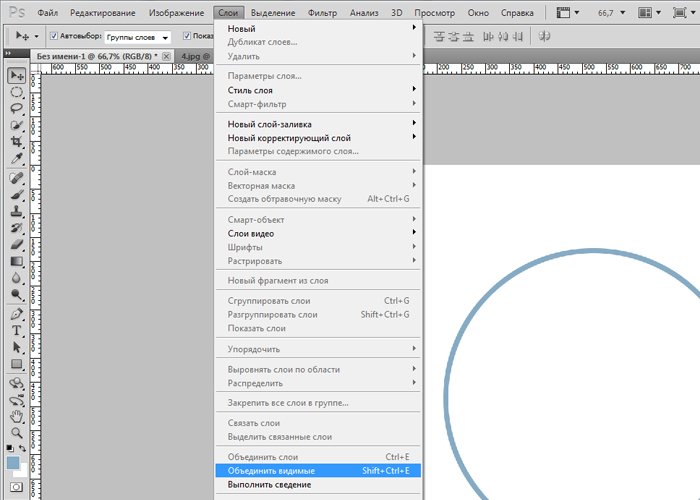Click the blue circle on the canvas
This screenshot has height=500, width=700.
tap(447, 380)
